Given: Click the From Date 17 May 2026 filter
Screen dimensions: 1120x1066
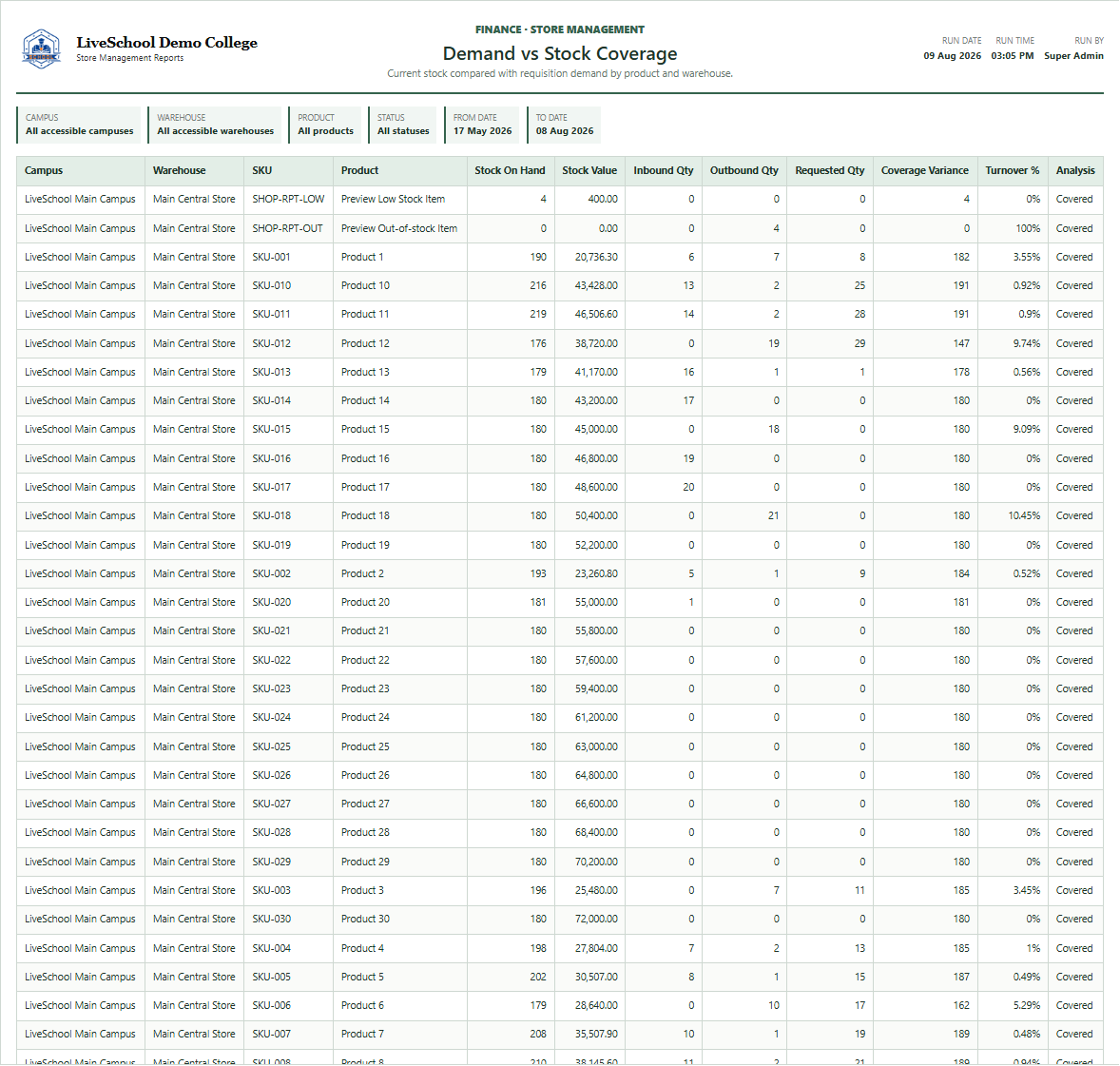Looking at the screenshot, I should tap(482, 125).
